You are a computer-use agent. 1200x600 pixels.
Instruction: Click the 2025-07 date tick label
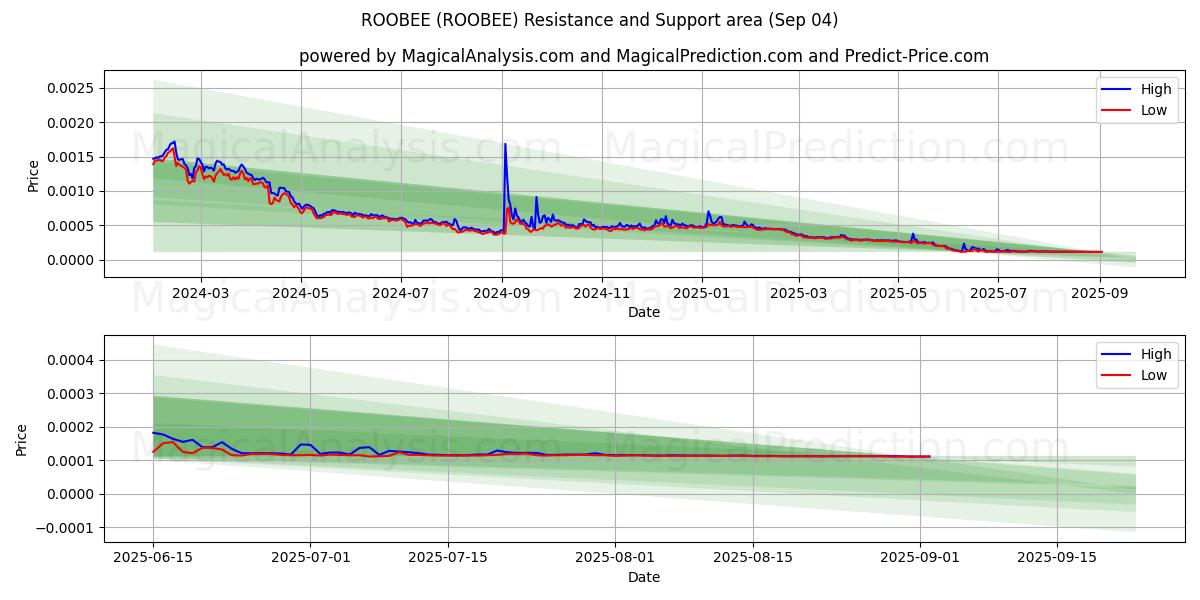999,293
